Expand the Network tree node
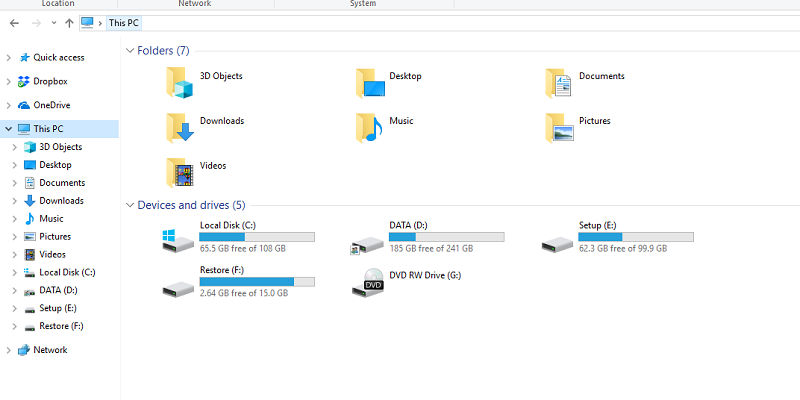The width and height of the screenshot is (800, 400). (9, 350)
